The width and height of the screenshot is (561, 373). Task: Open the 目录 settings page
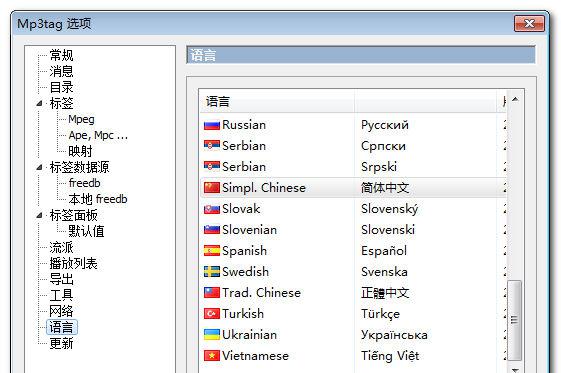coord(61,87)
